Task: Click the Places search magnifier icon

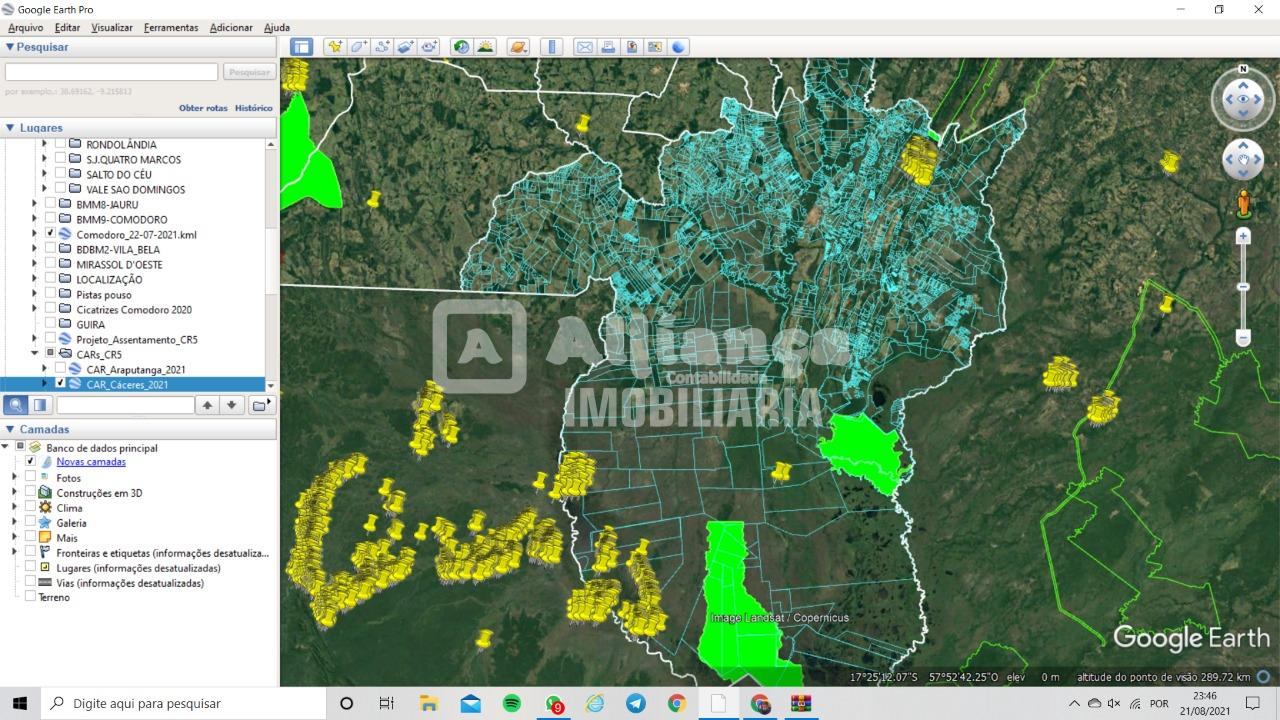Action: [16, 405]
